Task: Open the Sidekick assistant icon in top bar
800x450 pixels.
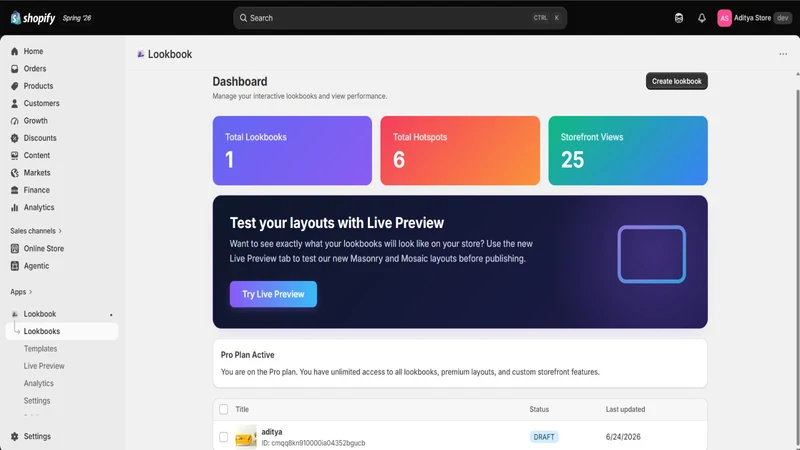Action: click(679, 18)
